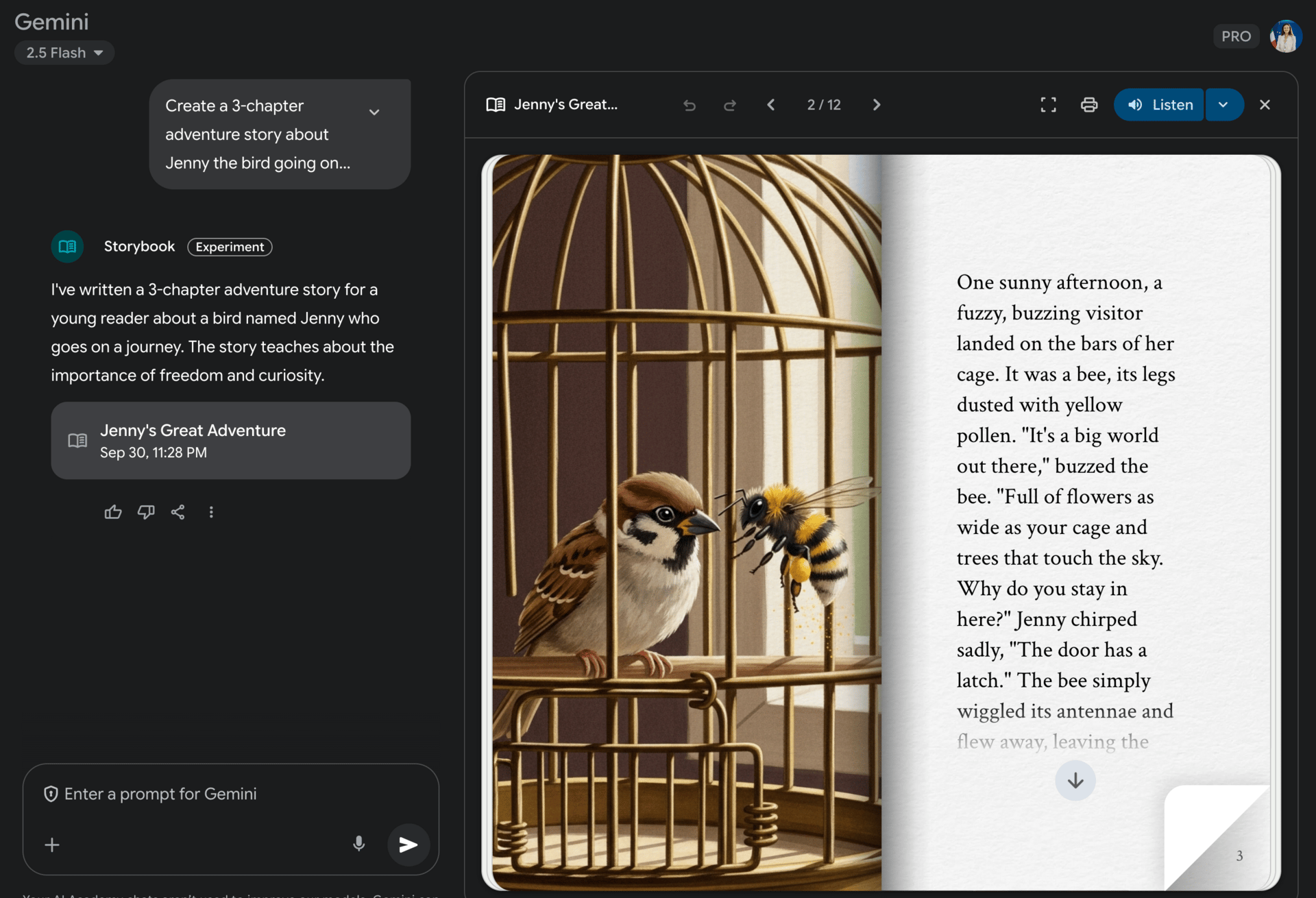This screenshot has width=1316, height=898.
Task: Print the storybook
Action: 1088,105
